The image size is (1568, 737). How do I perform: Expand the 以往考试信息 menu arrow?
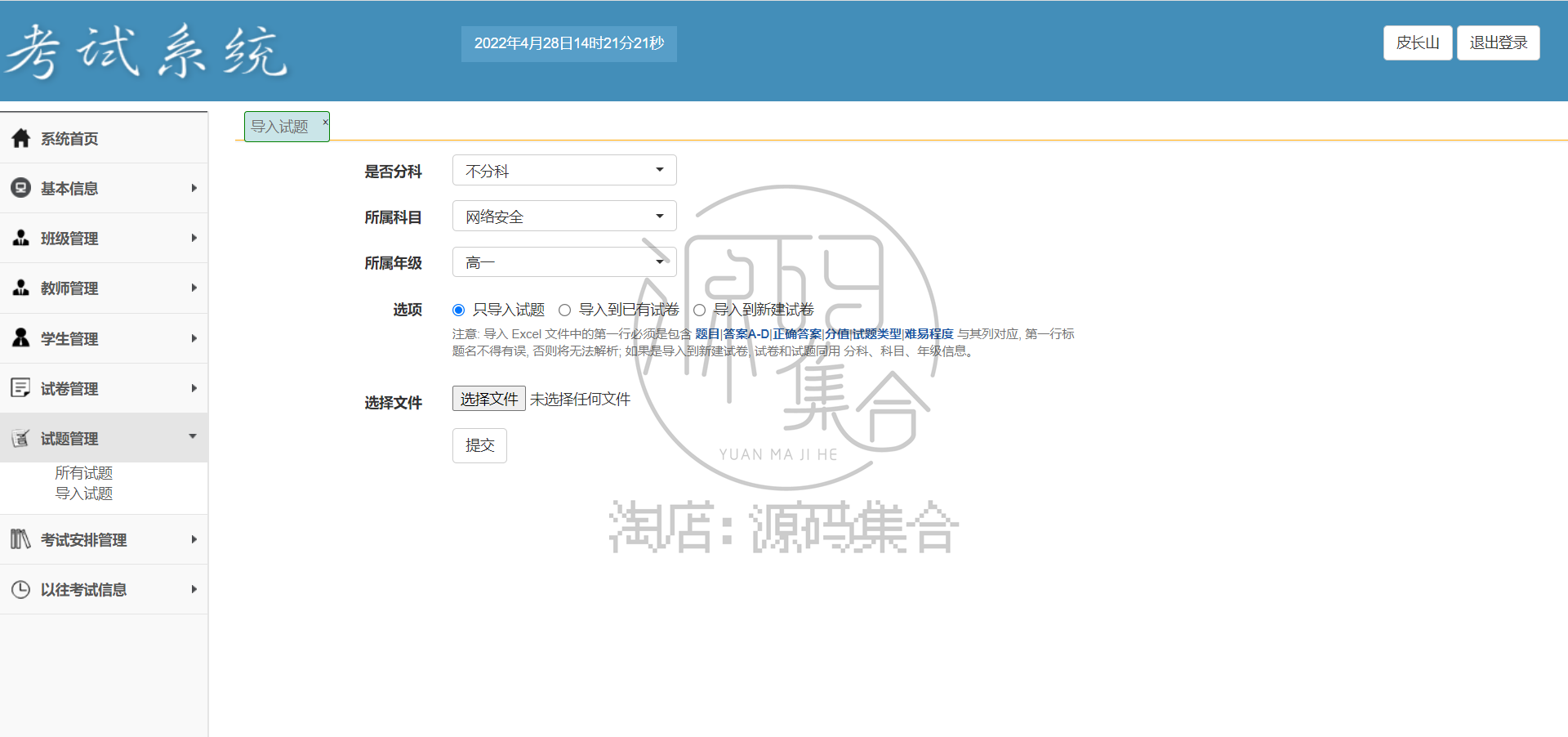pos(194,589)
